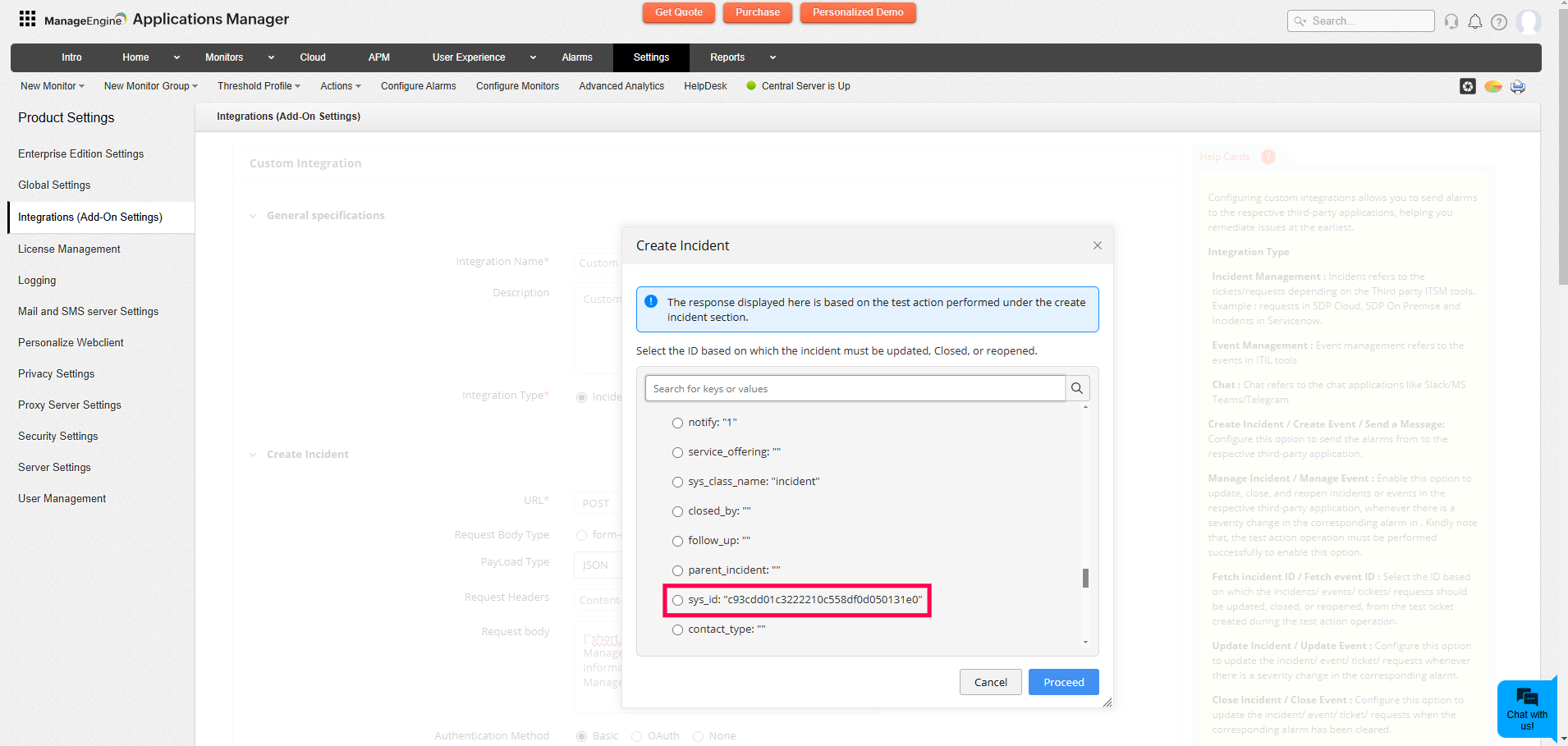Open the user profile avatar
This screenshot has height=746, width=1568.
(1529, 21)
